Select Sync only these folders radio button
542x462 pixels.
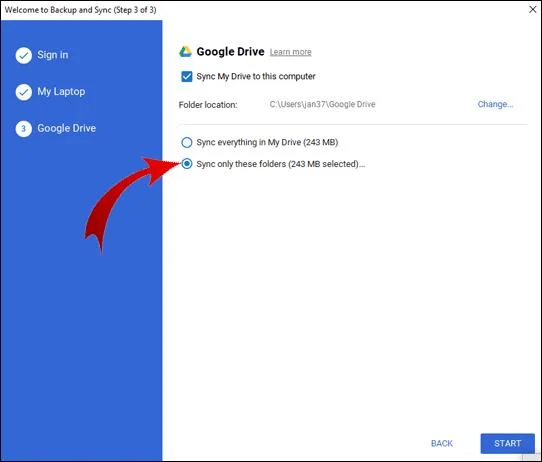tap(187, 164)
